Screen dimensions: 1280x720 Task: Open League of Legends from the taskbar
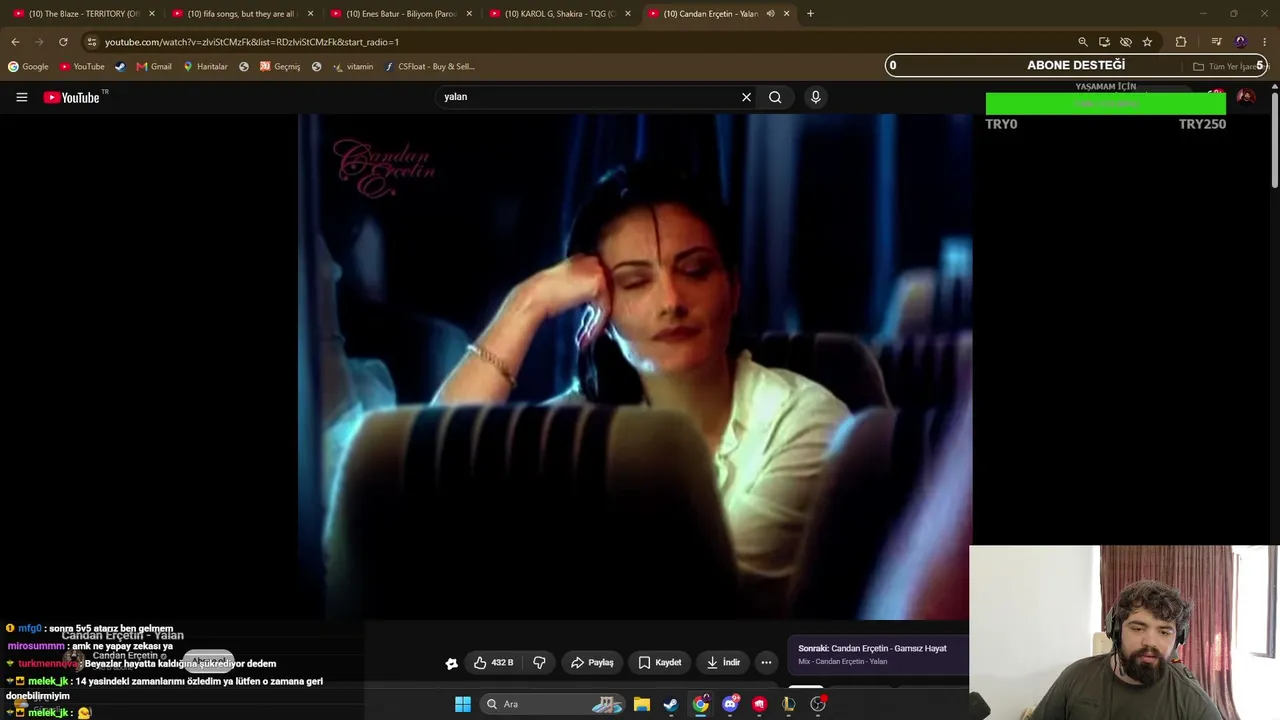(x=789, y=704)
